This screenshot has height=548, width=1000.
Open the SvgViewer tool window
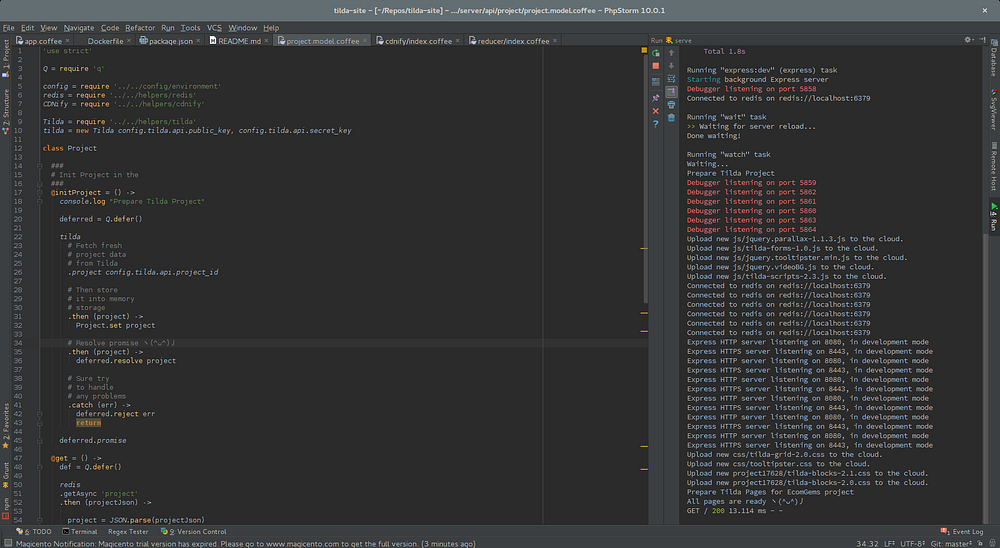(994, 110)
